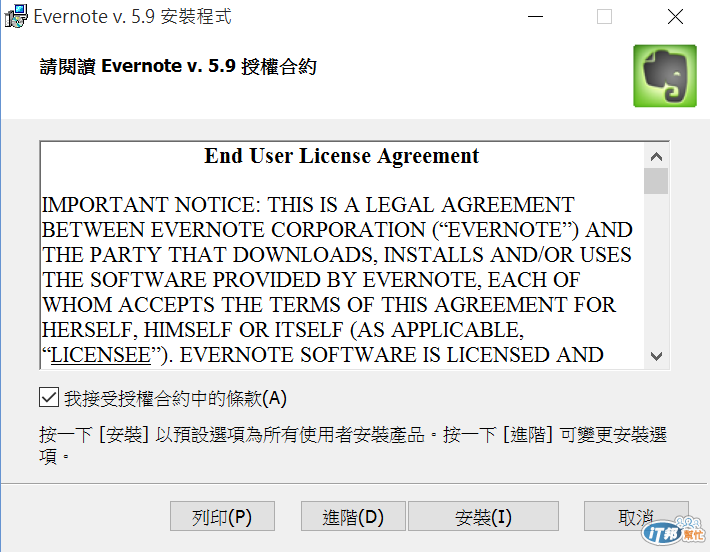Uncheck the 我接受授權合約中的條款(A) checkbox
710x552 pixels.
pos(49,397)
